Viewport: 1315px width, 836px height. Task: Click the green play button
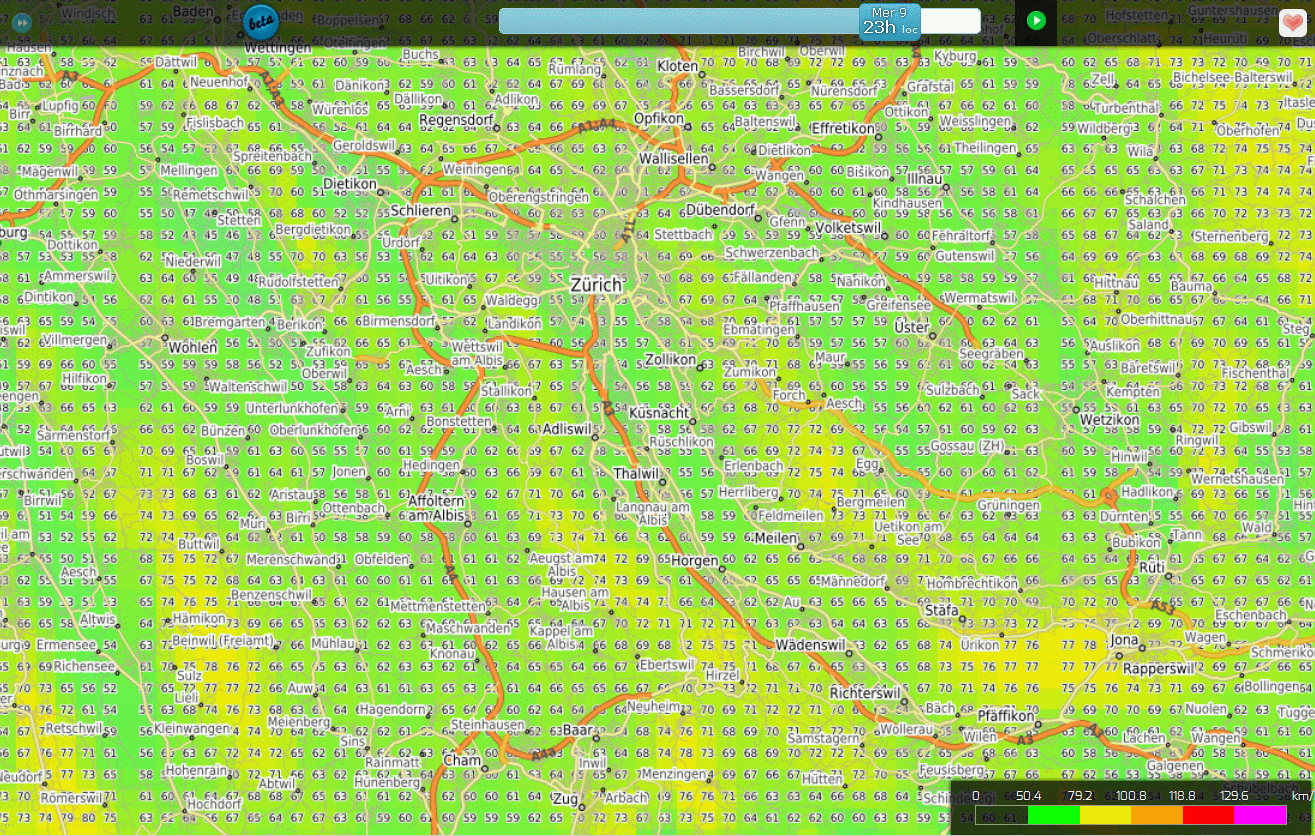[x=1036, y=21]
